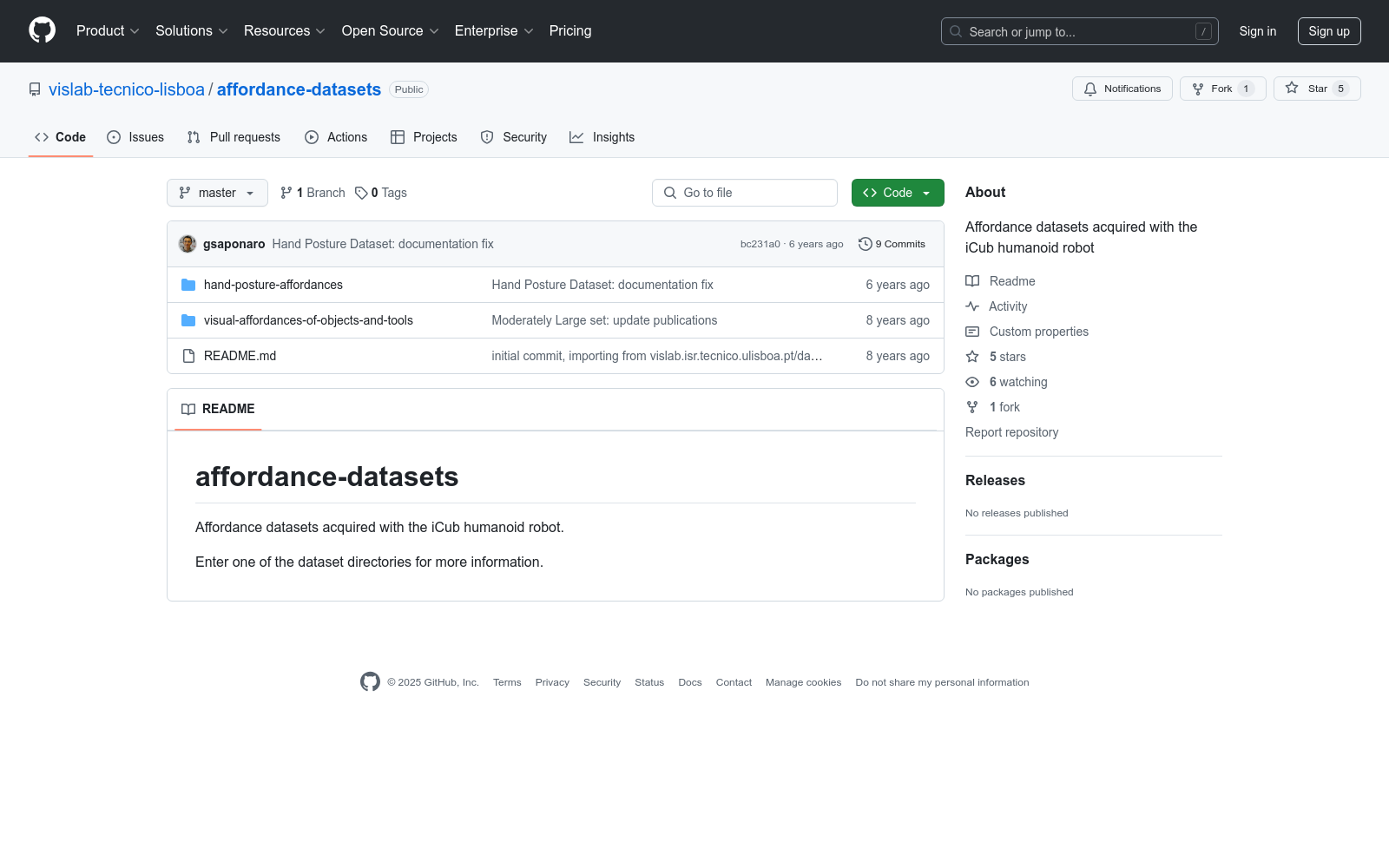Select the Code tab
This screenshot has width=1389, height=868.
pyautogui.click(x=61, y=137)
